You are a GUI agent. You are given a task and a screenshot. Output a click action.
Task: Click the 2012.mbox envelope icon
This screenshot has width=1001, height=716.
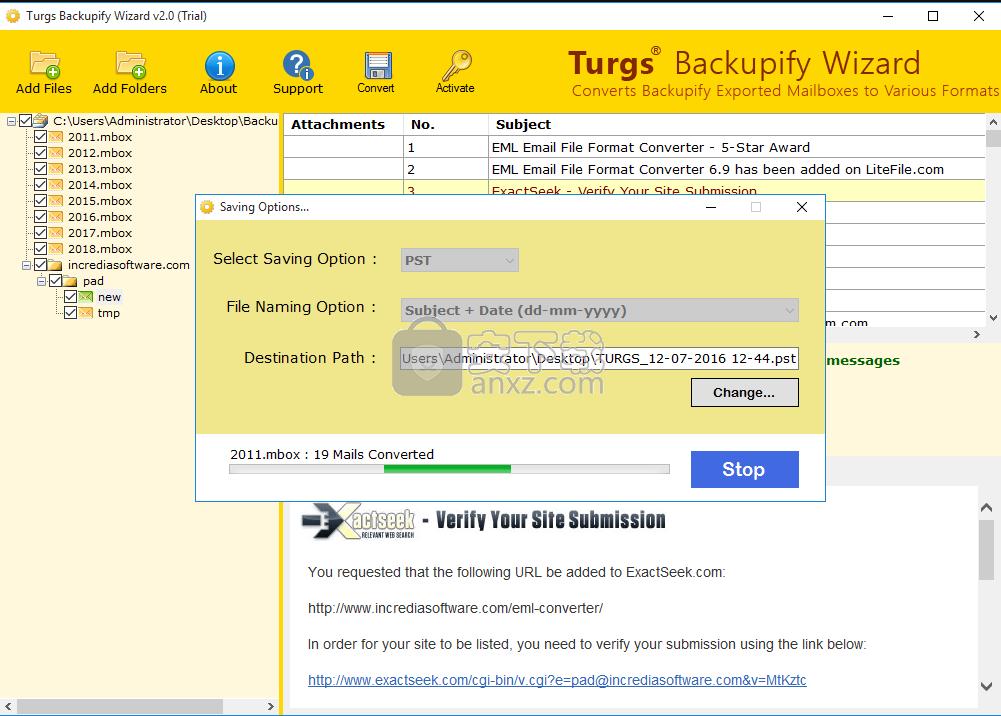(56, 153)
